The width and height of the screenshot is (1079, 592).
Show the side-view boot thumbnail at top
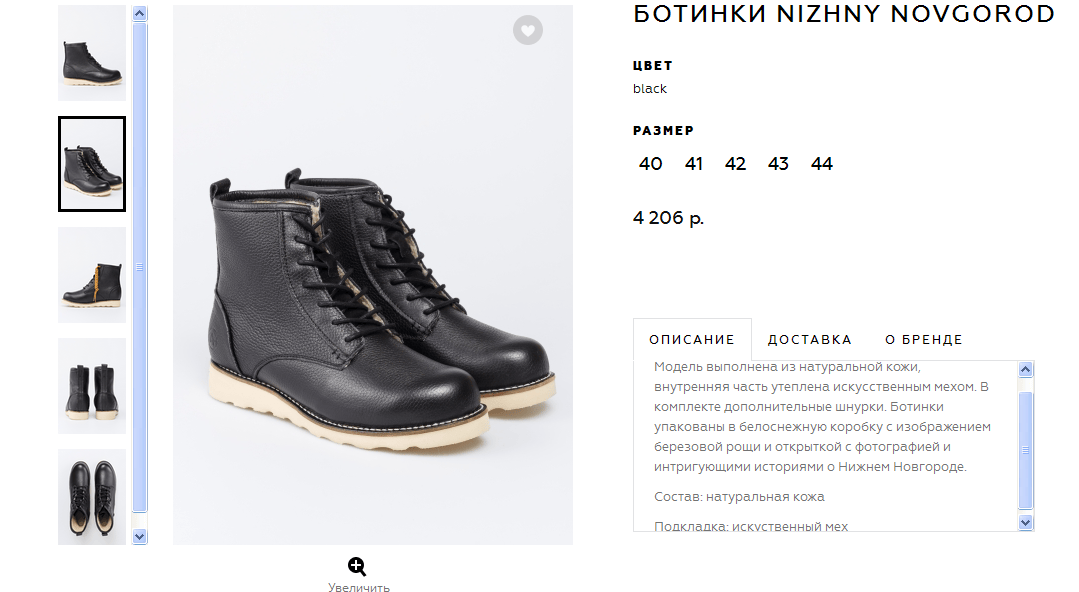click(x=92, y=54)
